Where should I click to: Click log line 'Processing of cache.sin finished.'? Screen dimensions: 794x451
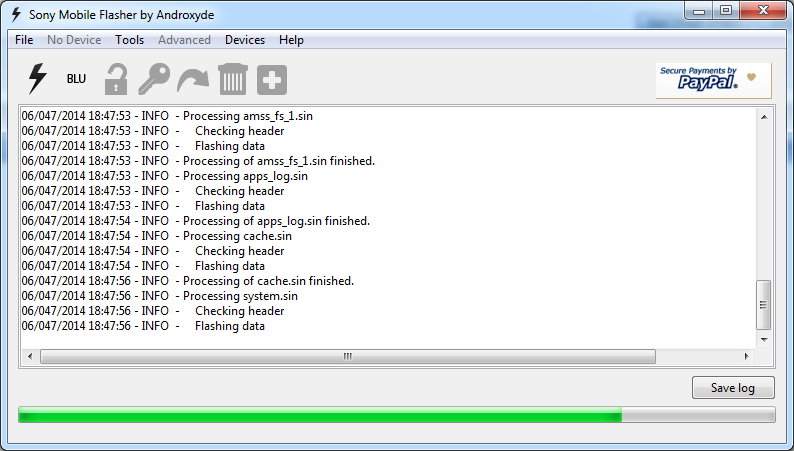click(188, 281)
